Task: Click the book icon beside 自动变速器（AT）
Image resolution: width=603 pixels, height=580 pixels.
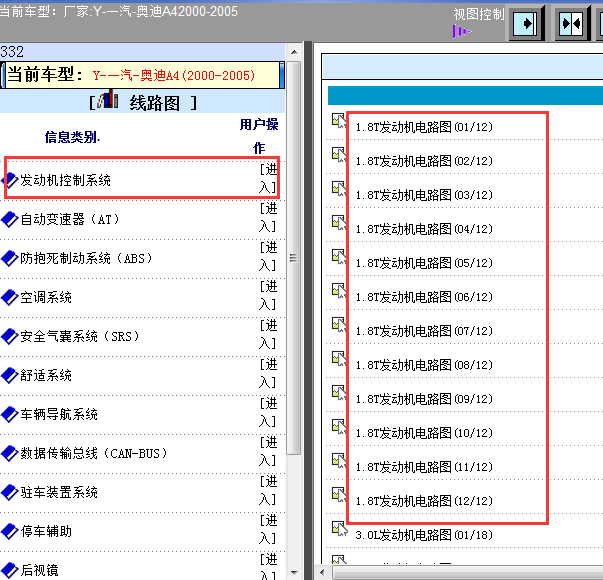Action: point(10,219)
